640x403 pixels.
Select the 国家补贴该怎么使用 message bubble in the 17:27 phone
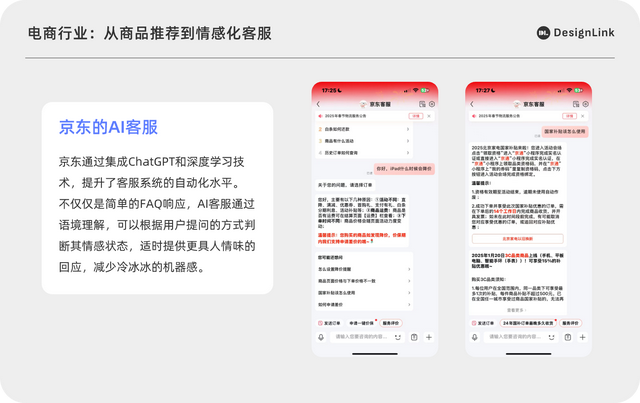tap(565, 131)
